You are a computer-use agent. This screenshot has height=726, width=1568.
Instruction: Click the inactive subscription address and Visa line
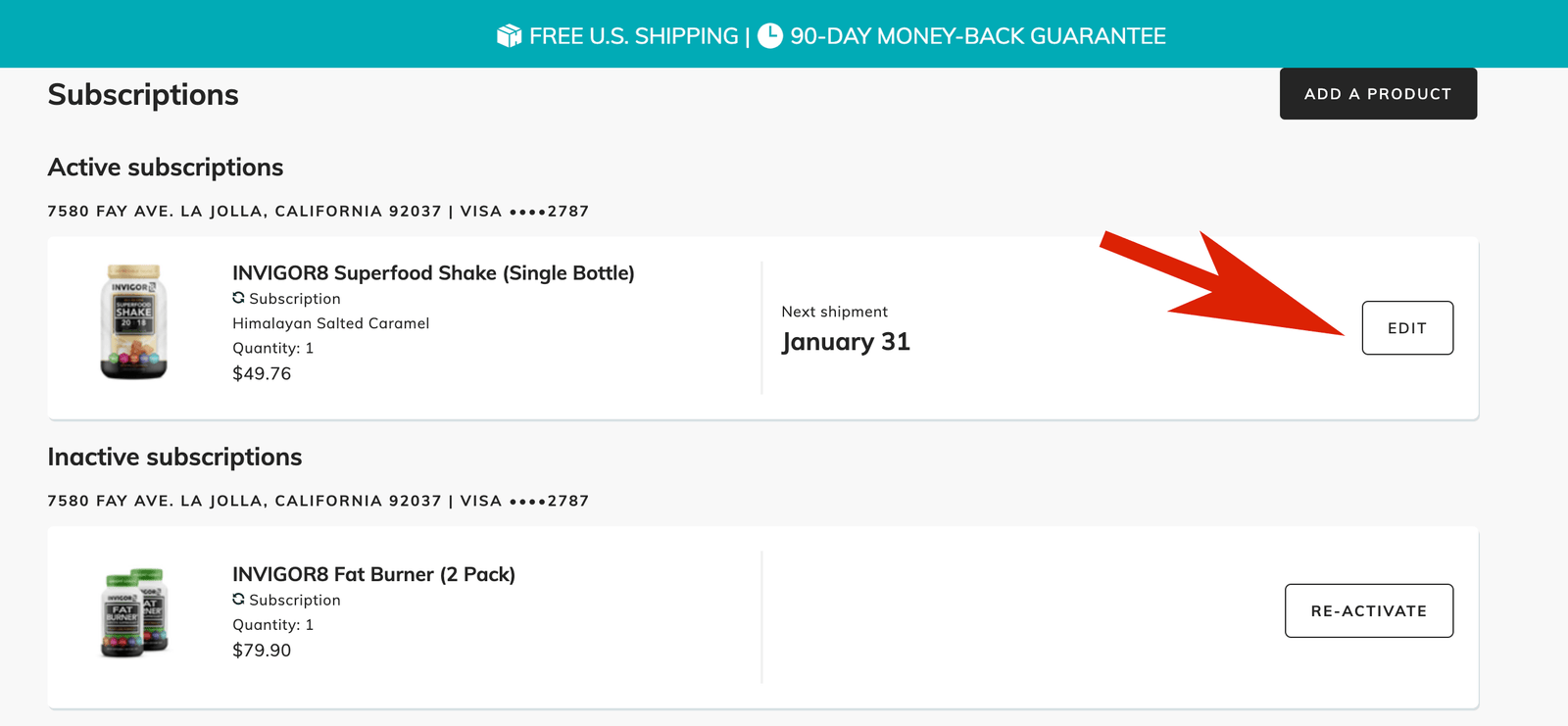[x=318, y=501]
